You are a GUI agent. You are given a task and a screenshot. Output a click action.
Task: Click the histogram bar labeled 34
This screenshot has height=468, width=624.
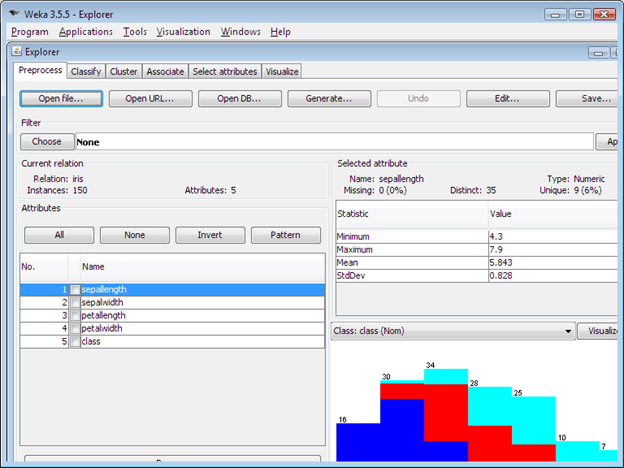pyautogui.click(x=446, y=415)
